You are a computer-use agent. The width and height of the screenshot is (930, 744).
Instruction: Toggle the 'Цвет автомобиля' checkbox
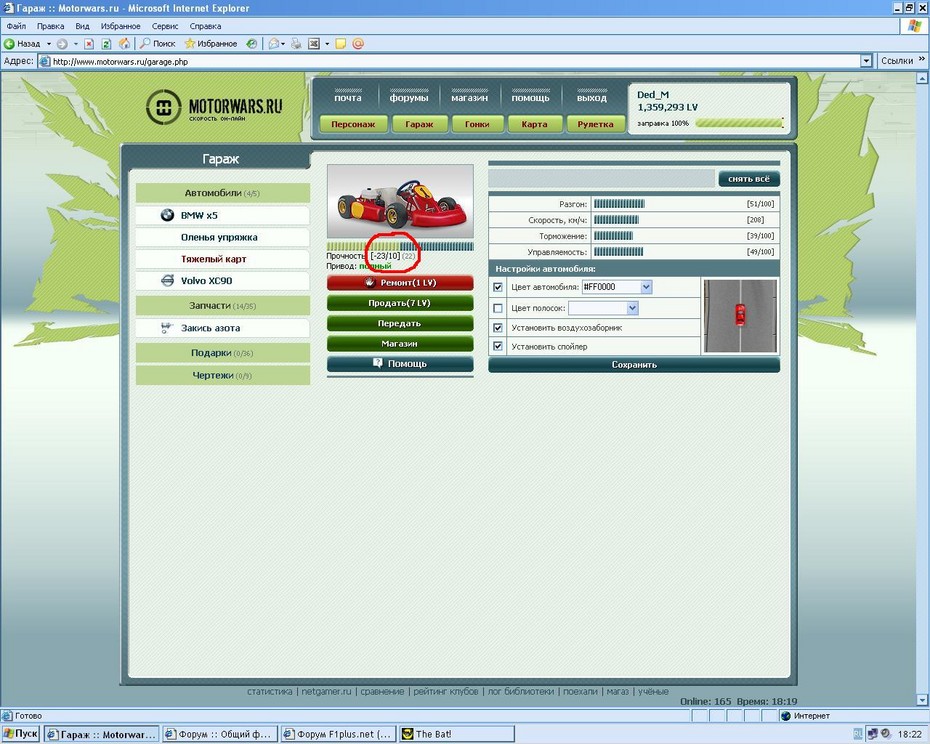(498, 287)
